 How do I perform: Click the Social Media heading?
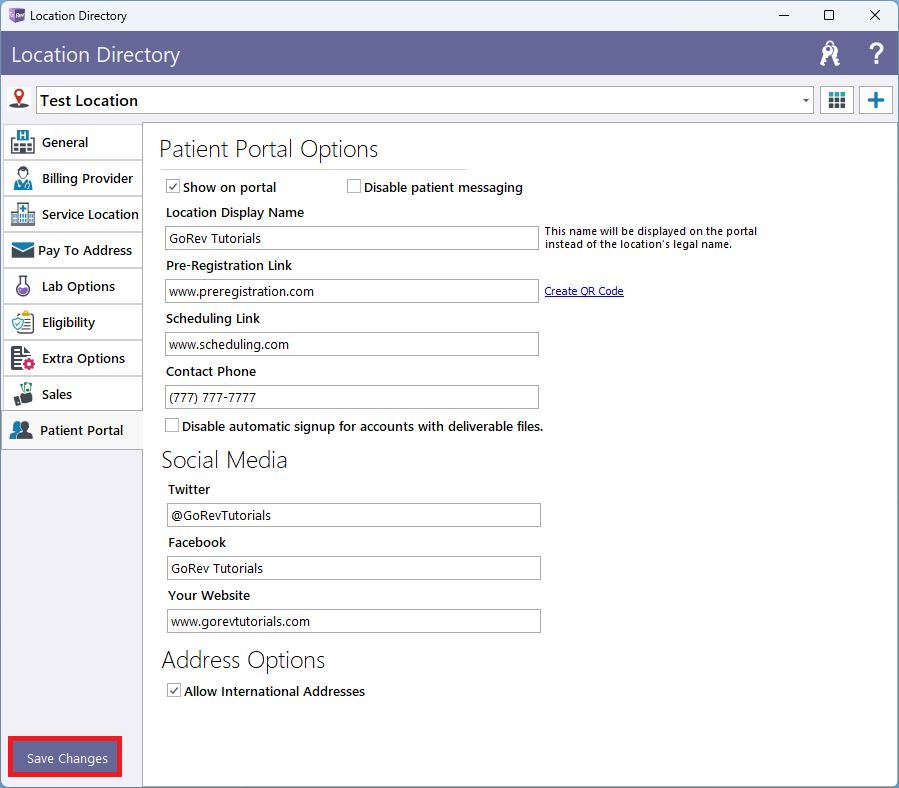coord(224,460)
